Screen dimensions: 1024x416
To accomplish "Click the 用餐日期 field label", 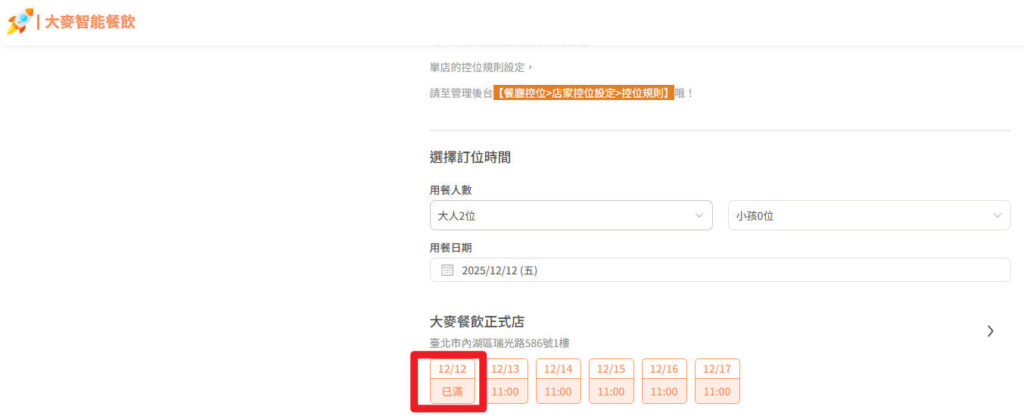I will [x=451, y=248].
